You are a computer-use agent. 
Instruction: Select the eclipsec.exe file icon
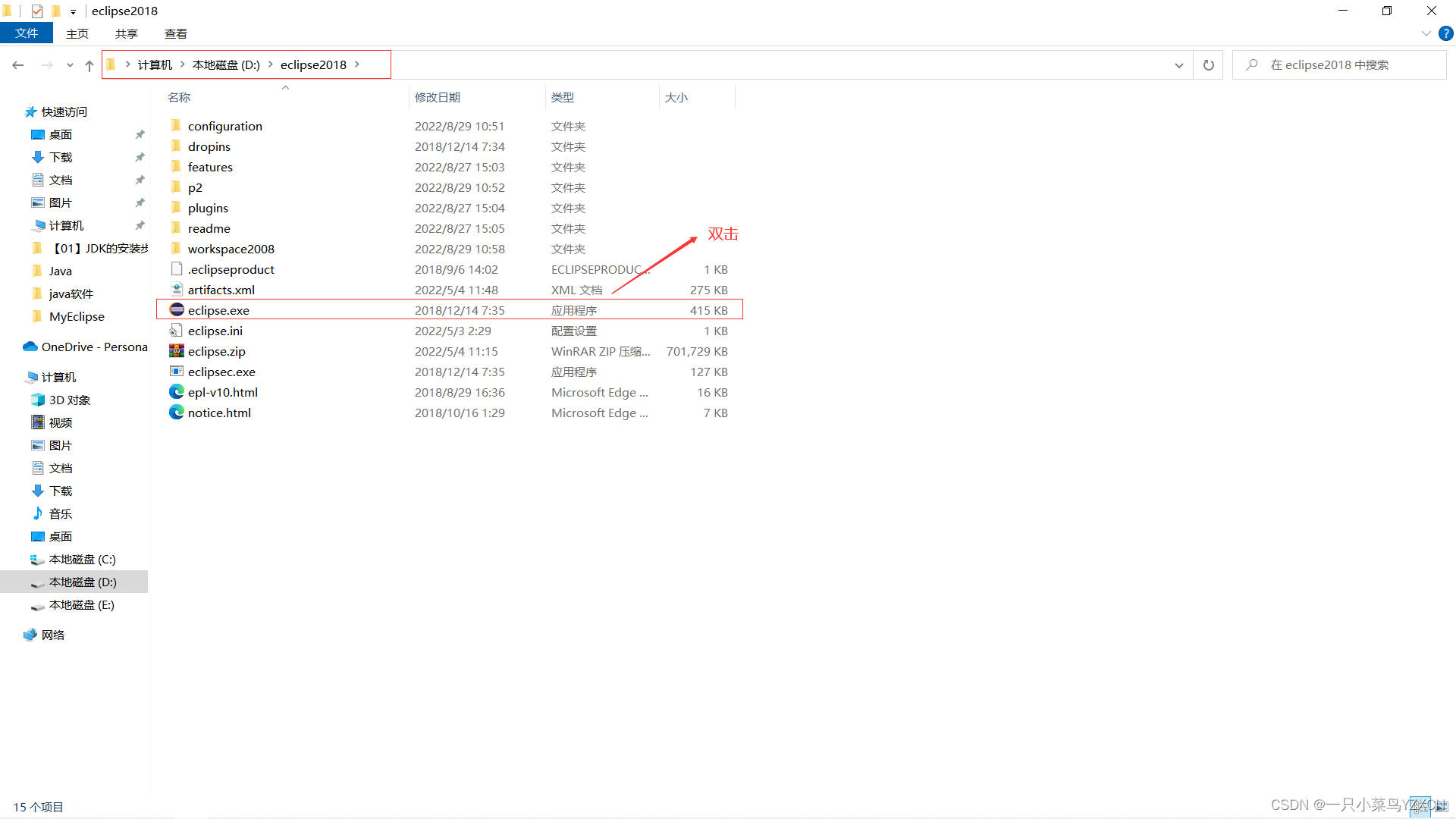[x=177, y=372]
